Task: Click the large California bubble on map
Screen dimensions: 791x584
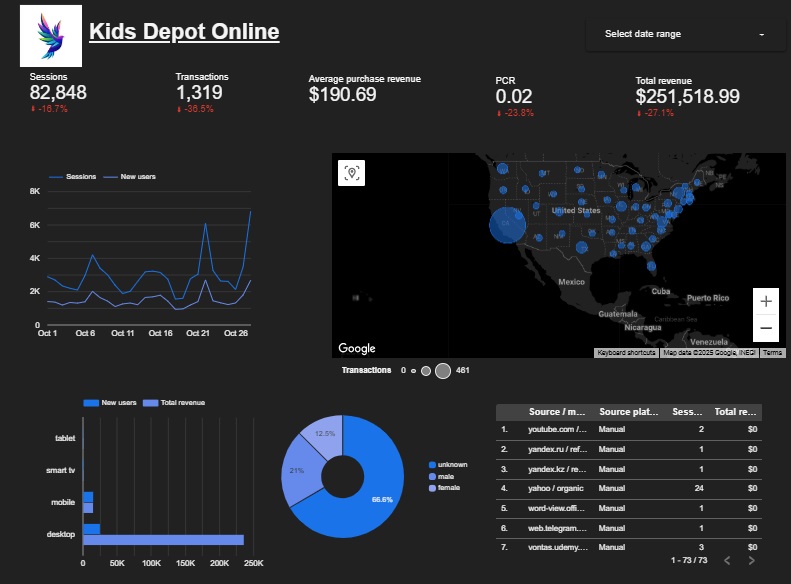Action: coord(508,224)
